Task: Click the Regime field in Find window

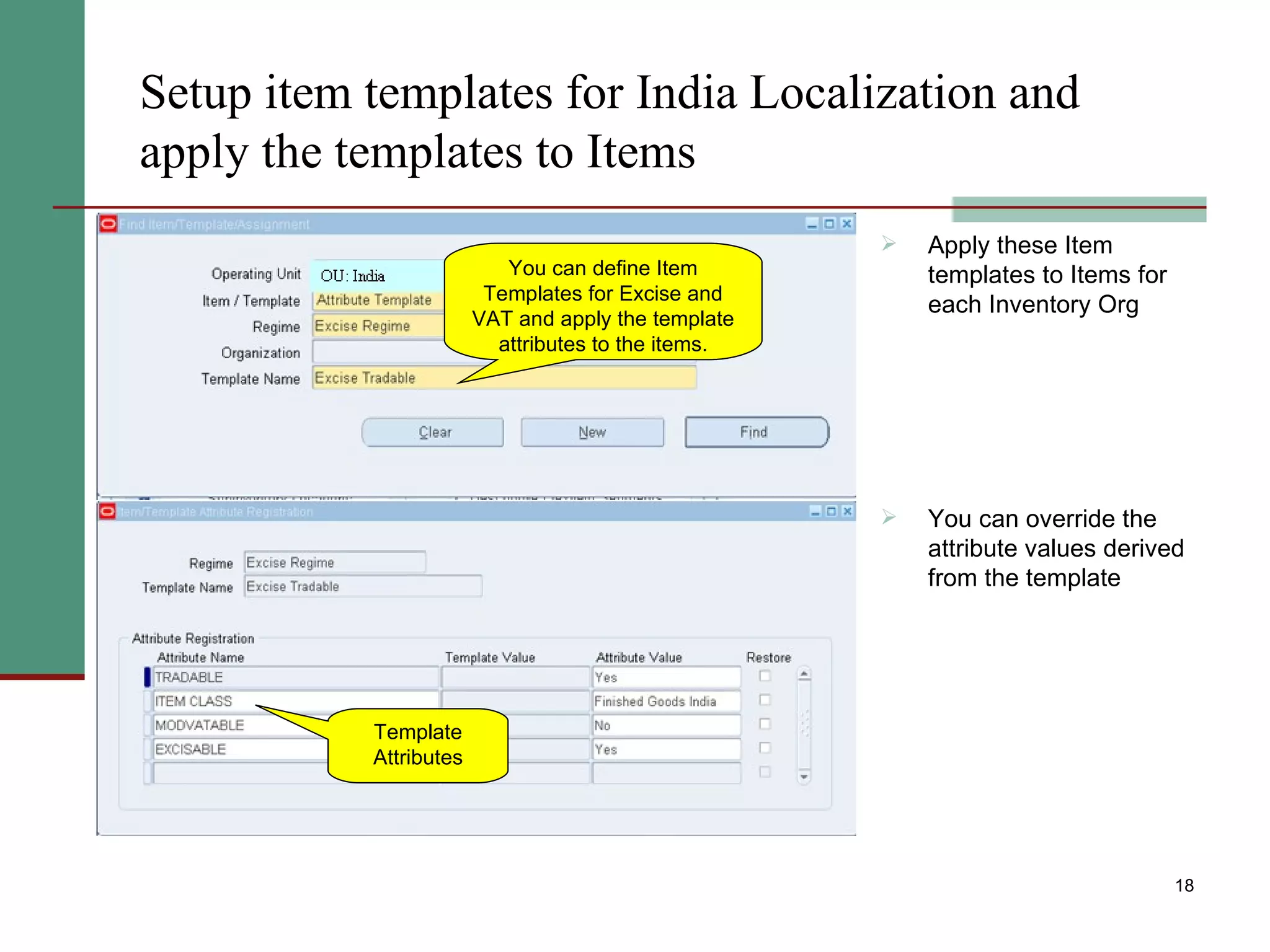Action: [378, 326]
